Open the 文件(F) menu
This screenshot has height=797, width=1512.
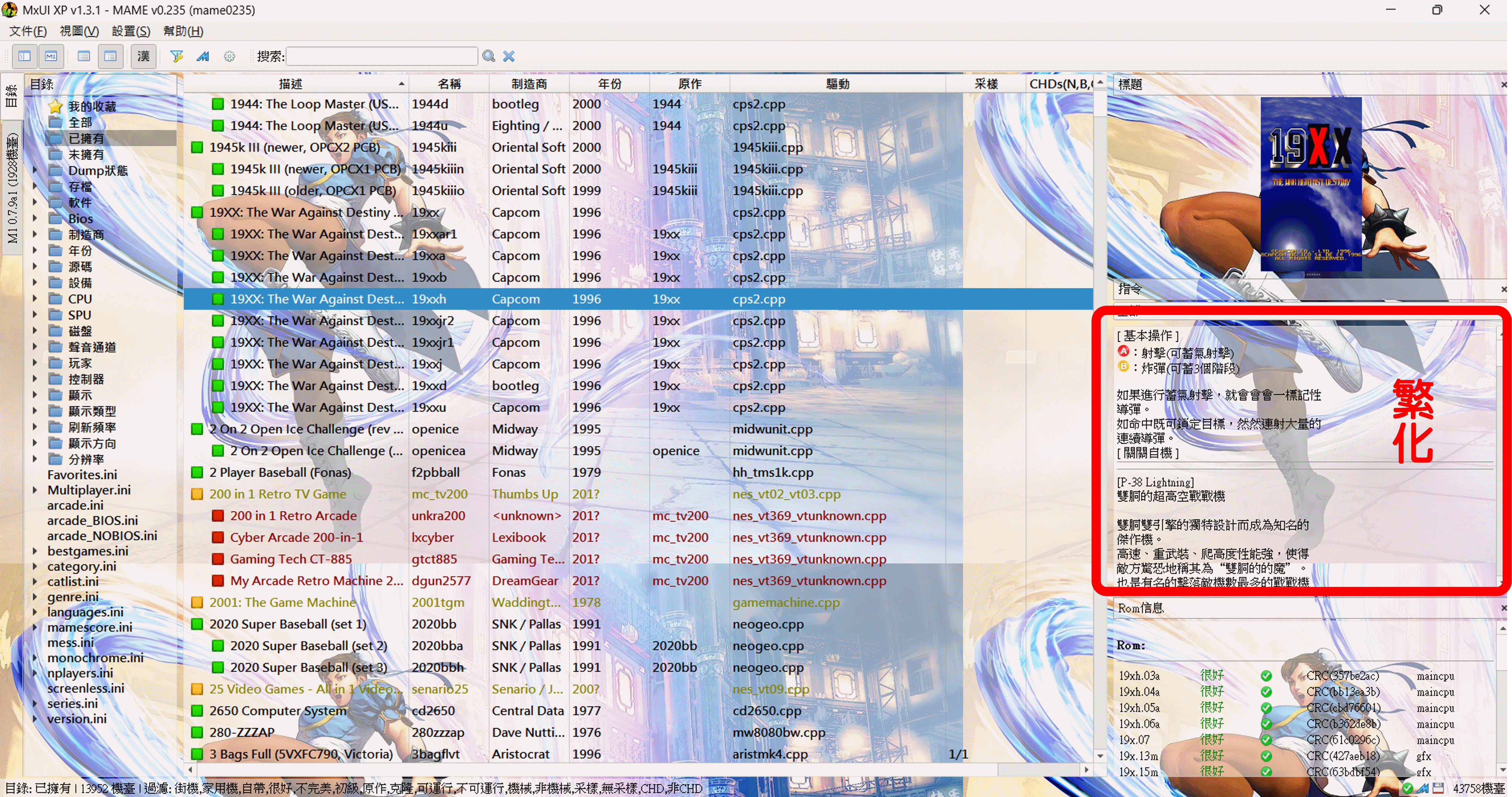click(28, 31)
